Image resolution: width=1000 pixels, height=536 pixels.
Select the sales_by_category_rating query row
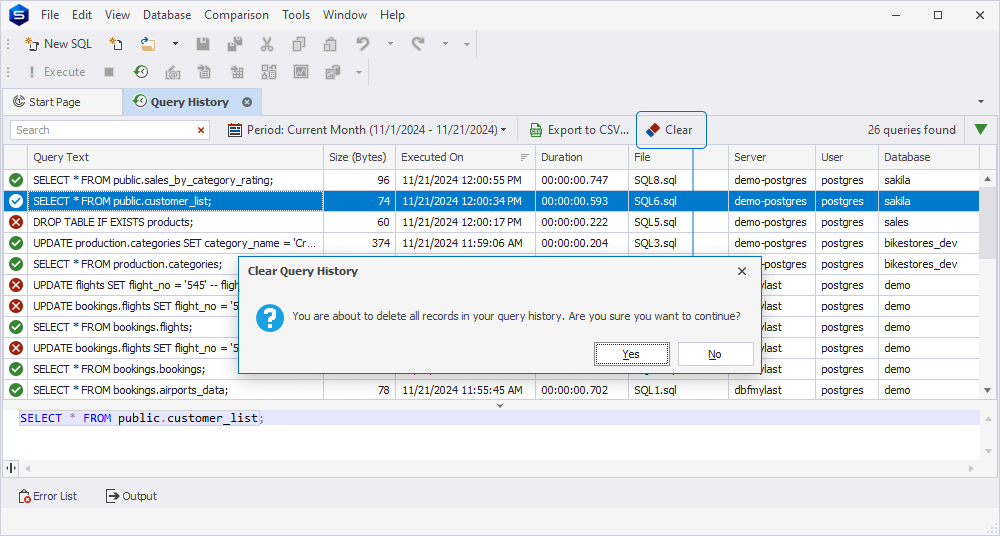point(491,180)
